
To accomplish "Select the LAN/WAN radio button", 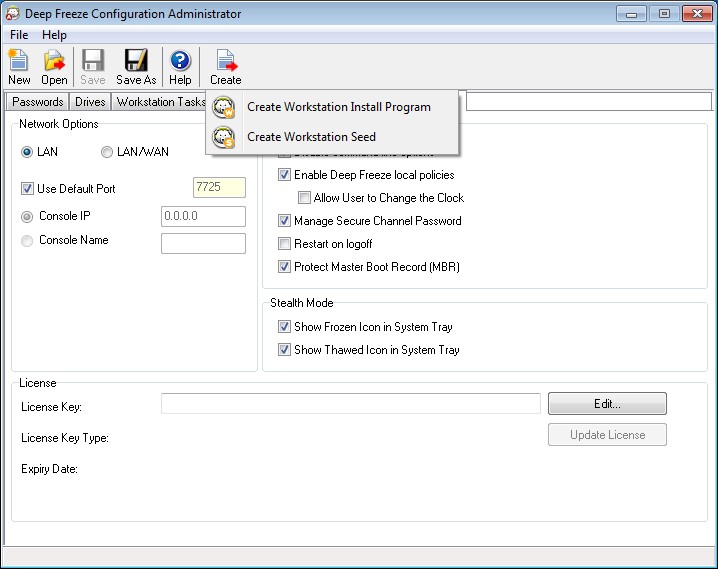I will click(x=107, y=152).
